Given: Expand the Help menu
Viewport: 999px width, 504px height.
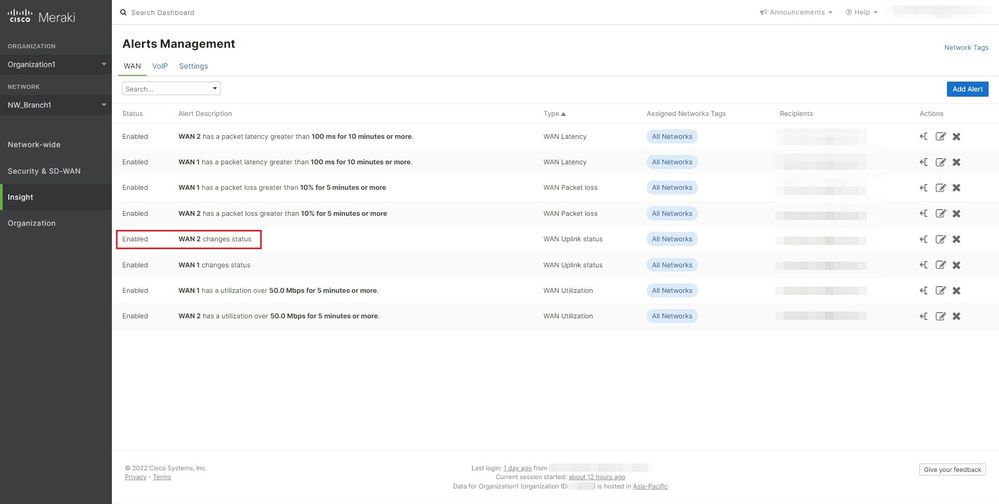Looking at the screenshot, I should [x=861, y=12].
